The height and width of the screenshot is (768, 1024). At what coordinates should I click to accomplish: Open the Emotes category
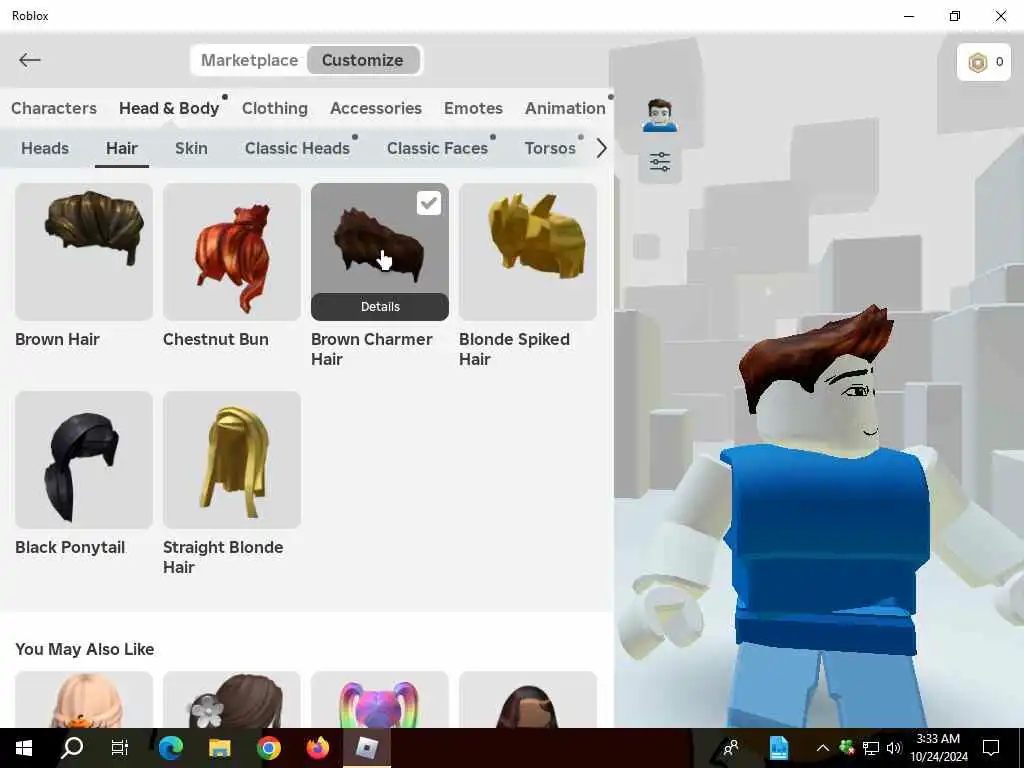click(x=473, y=108)
